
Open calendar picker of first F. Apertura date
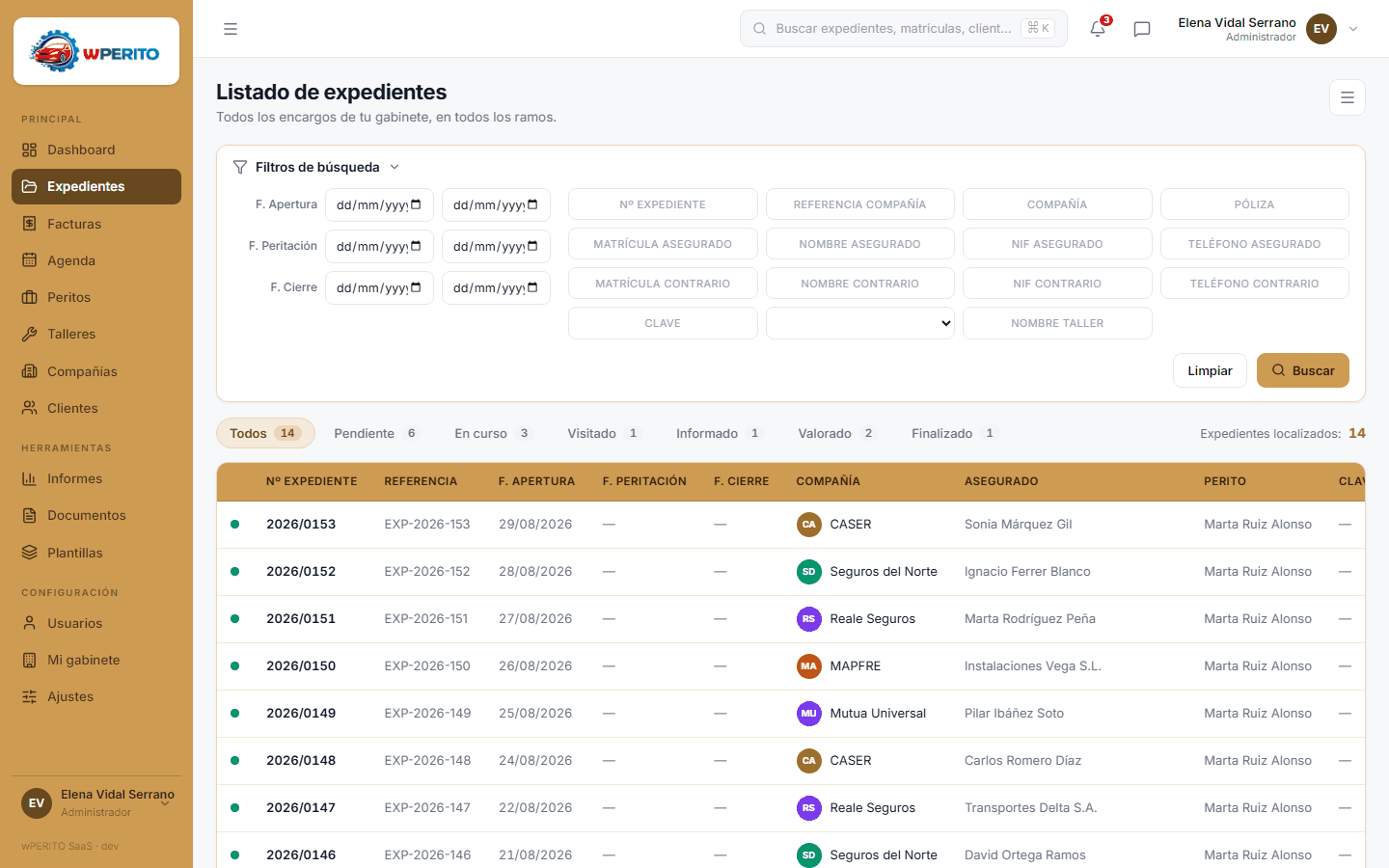coord(417,204)
